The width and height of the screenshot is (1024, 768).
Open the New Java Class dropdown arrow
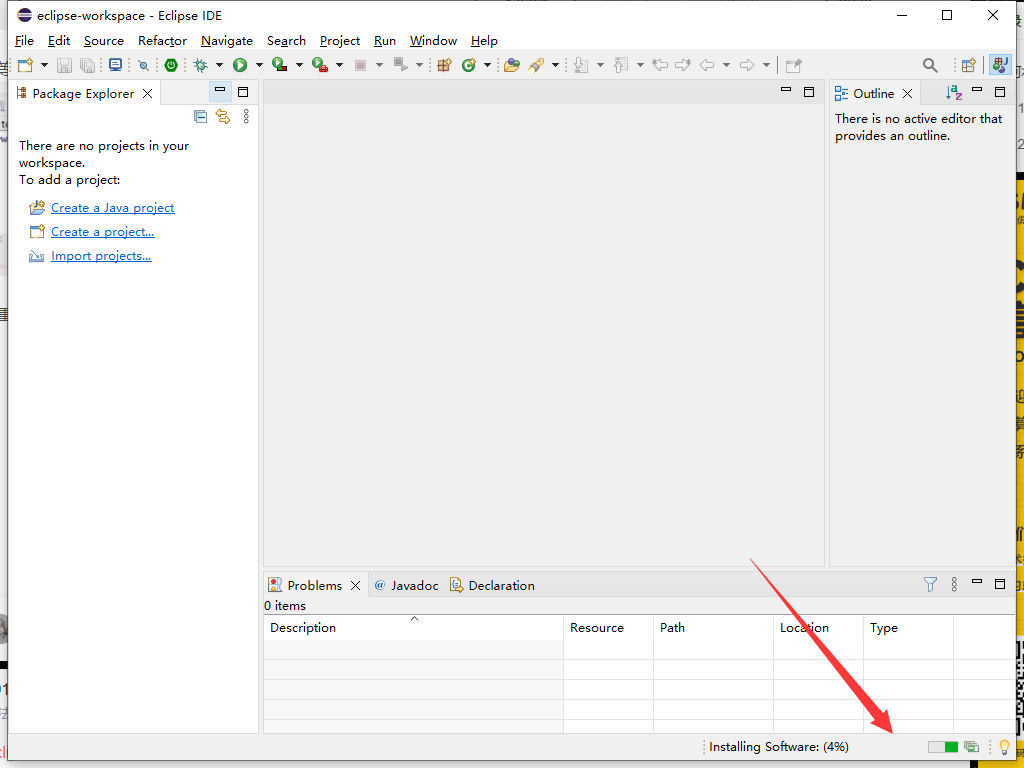pyautogui.click(x=487, y=65)
